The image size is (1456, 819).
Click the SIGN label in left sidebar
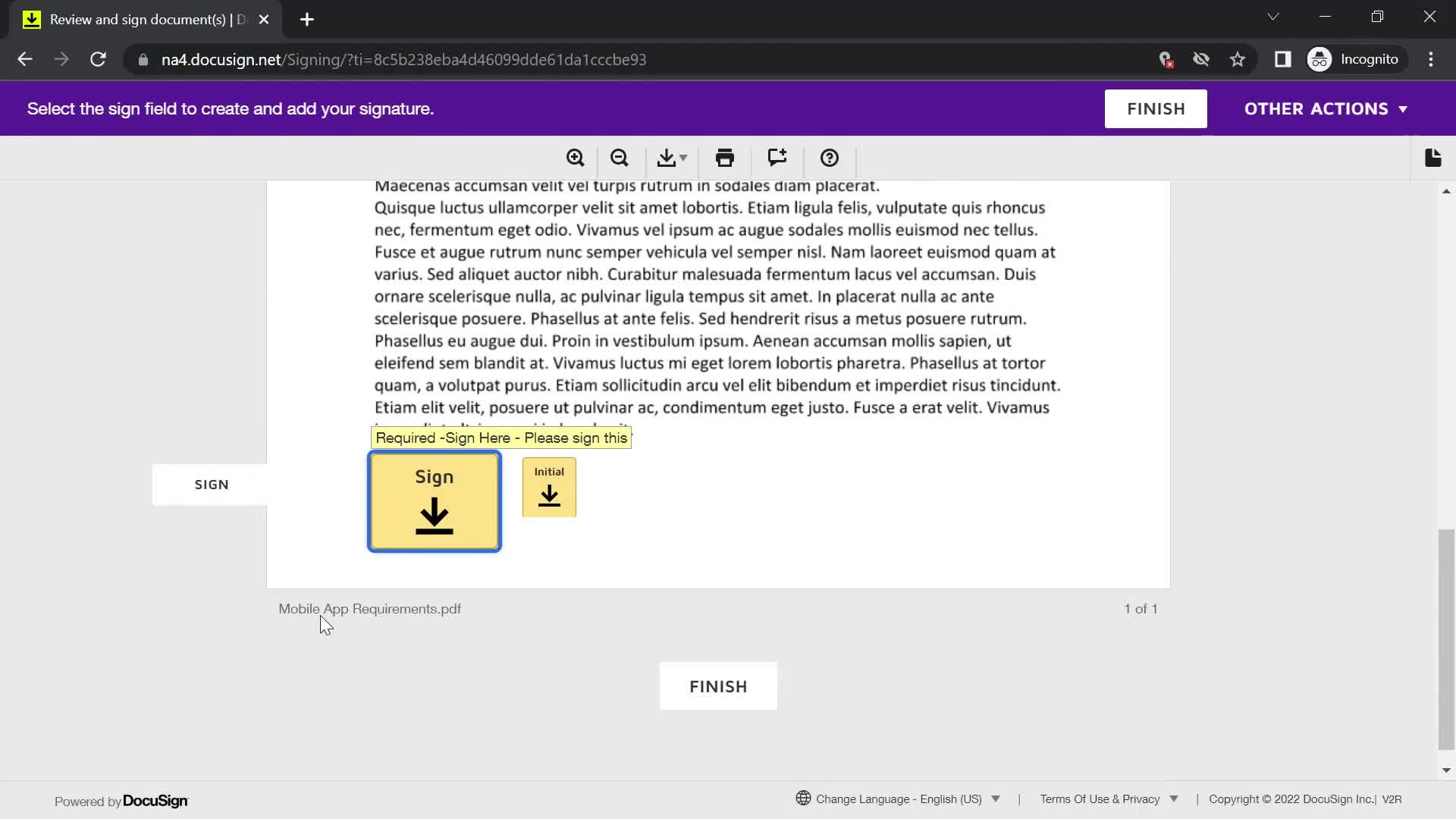[x=212, y=484]
